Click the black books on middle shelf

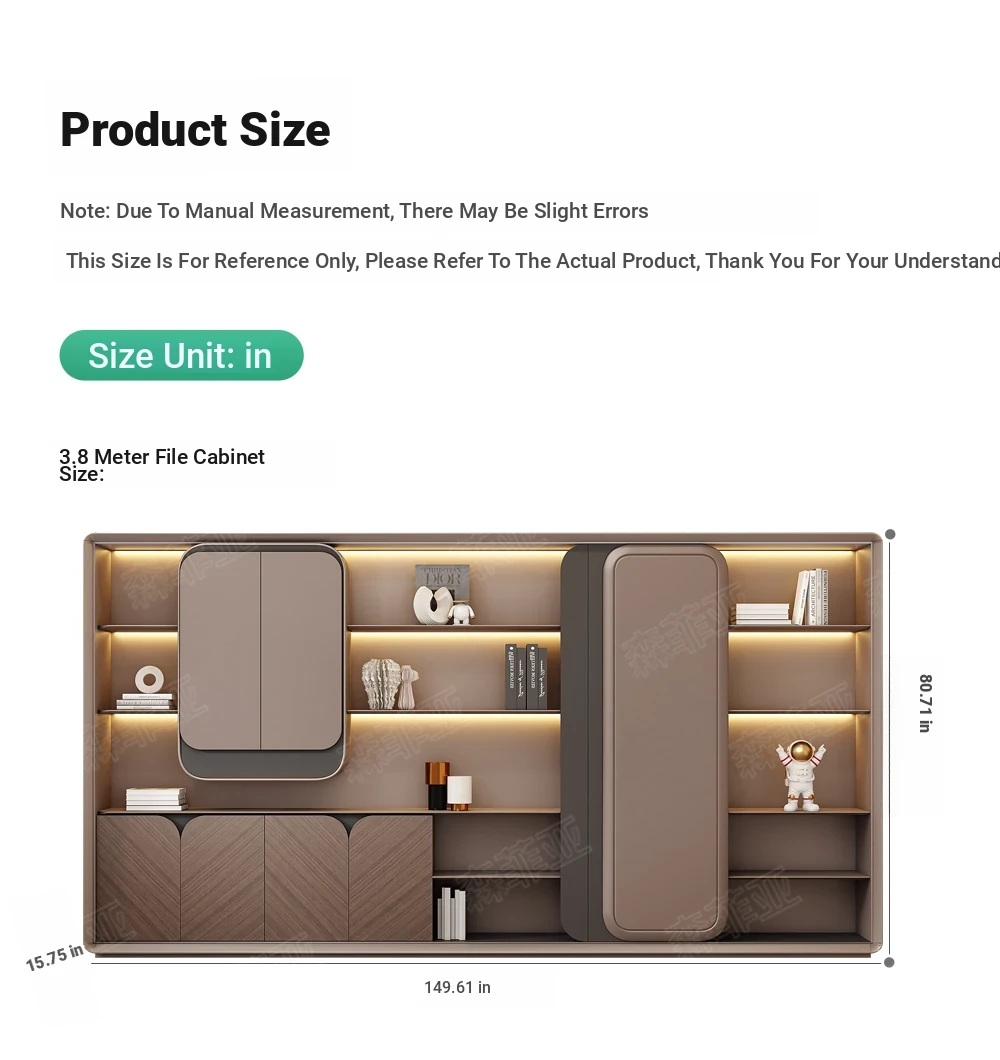(526, 677)
